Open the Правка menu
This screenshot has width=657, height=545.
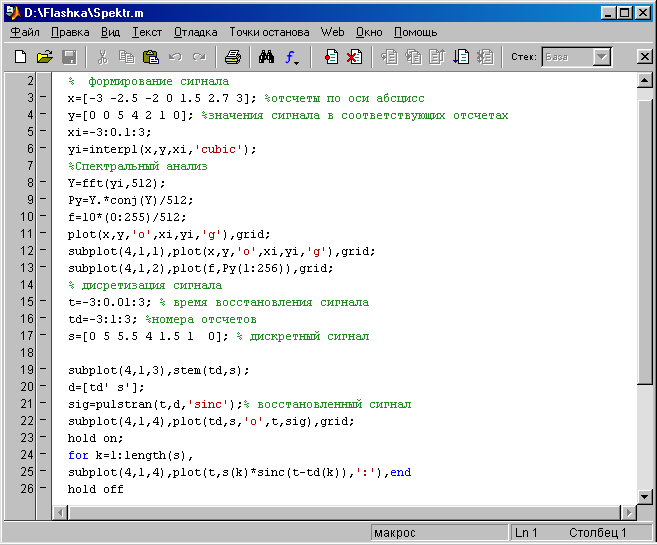[x=70, y=32]
